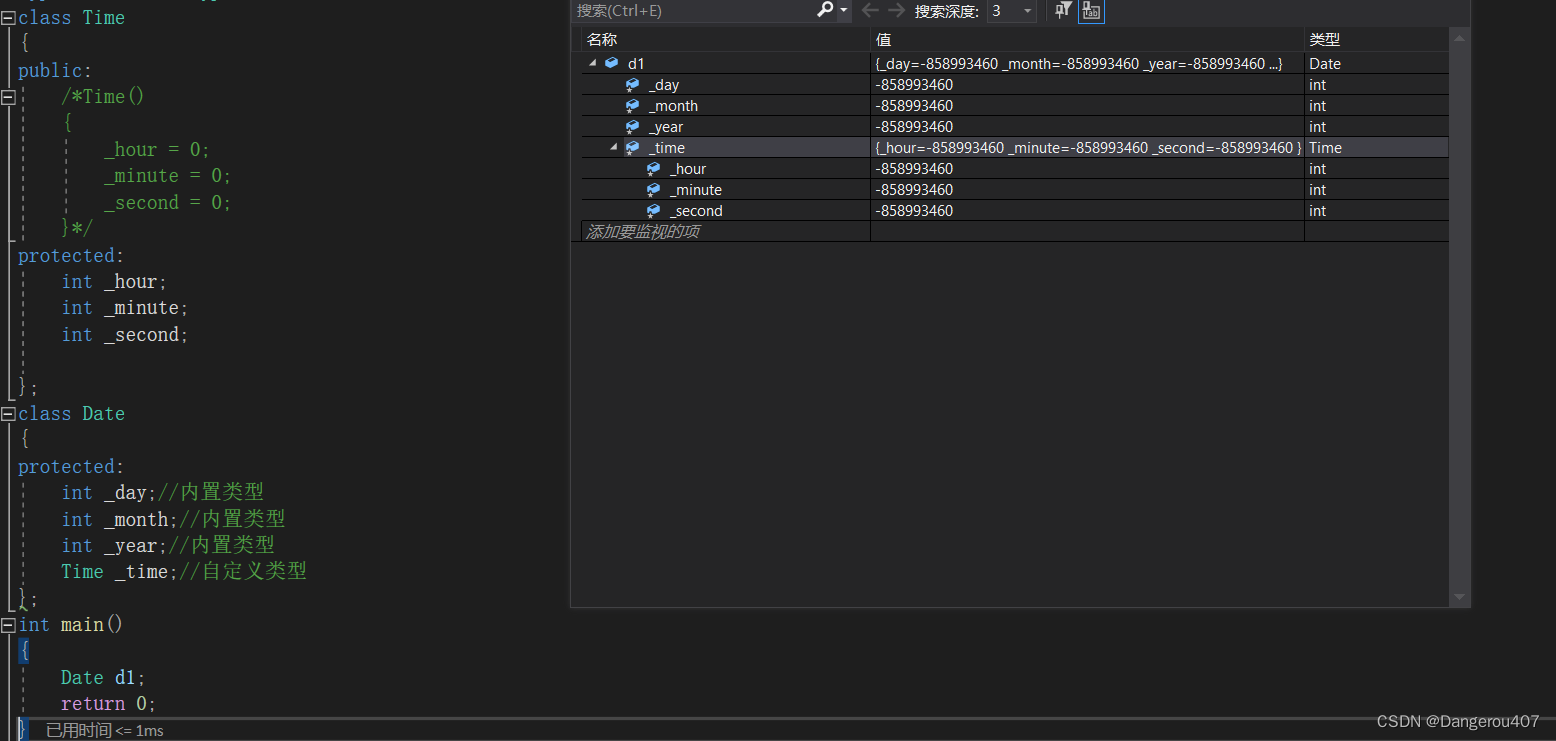Click the value cell of _second
This screenshot has height=741, width=1556.
(1087, 211)
